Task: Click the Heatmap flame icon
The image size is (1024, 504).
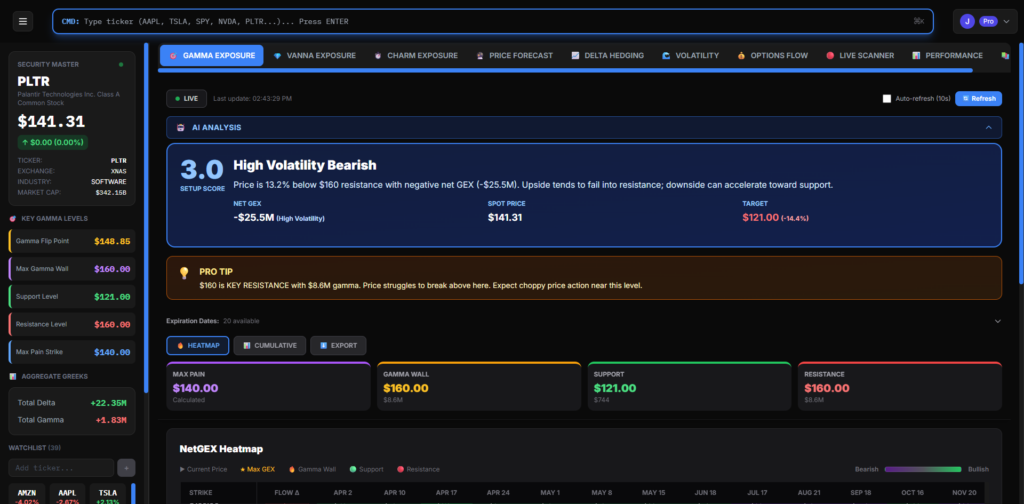Action: [178, 345]
